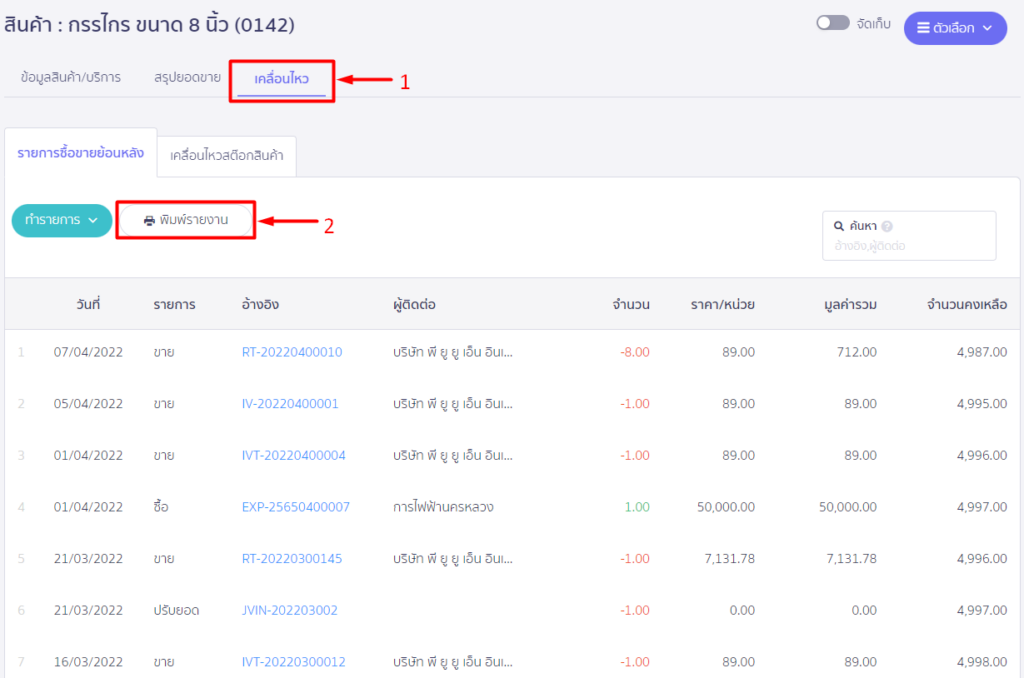This screenshot has width=1024, height=678.
Task: Switch to เคลื่อนไหวสต๊อกสินค้า sub-tab
Action: coord(226,156)
